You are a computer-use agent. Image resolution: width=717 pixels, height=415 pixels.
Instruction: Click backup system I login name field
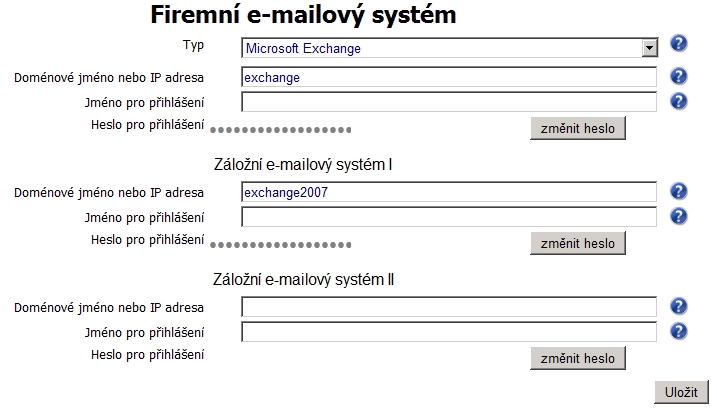(x=449, y=217)
